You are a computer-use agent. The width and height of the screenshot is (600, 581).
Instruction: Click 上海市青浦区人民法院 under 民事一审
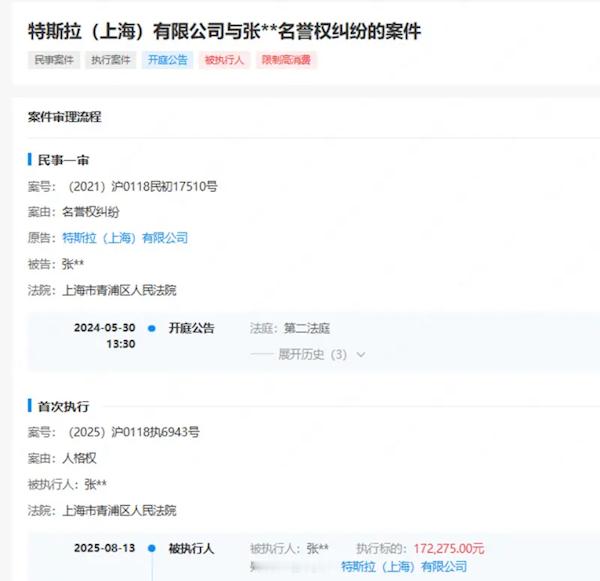(x=119, y=290)
